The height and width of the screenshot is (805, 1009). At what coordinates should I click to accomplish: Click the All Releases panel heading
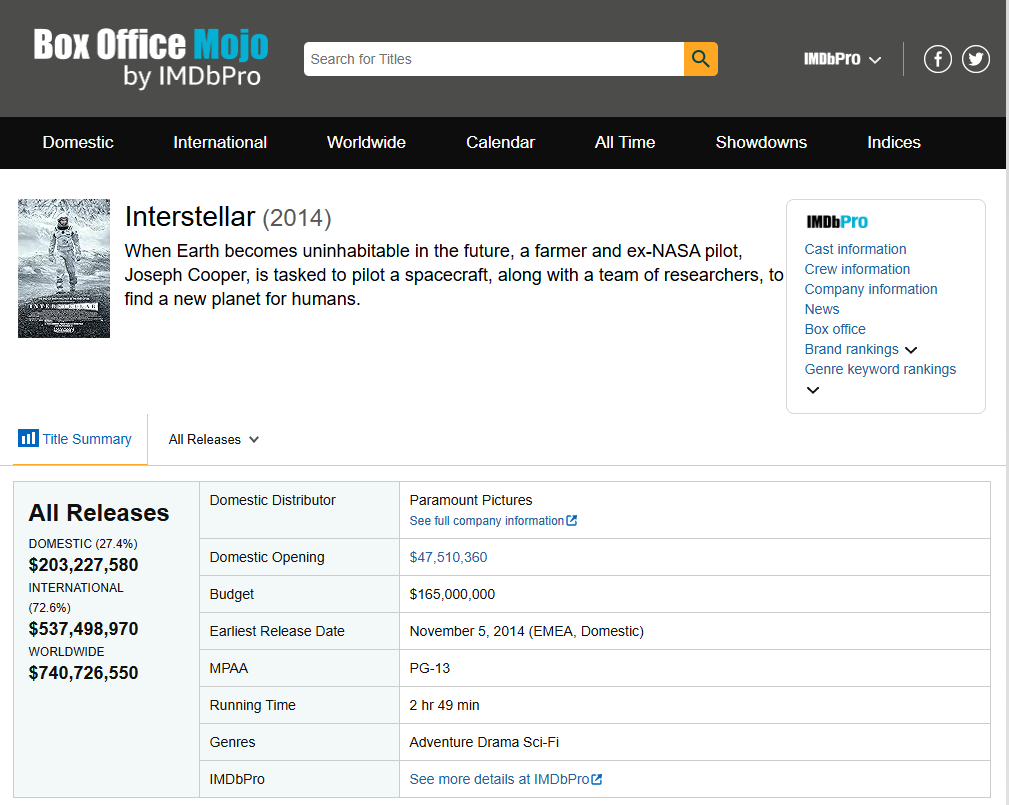coord(99,513)
